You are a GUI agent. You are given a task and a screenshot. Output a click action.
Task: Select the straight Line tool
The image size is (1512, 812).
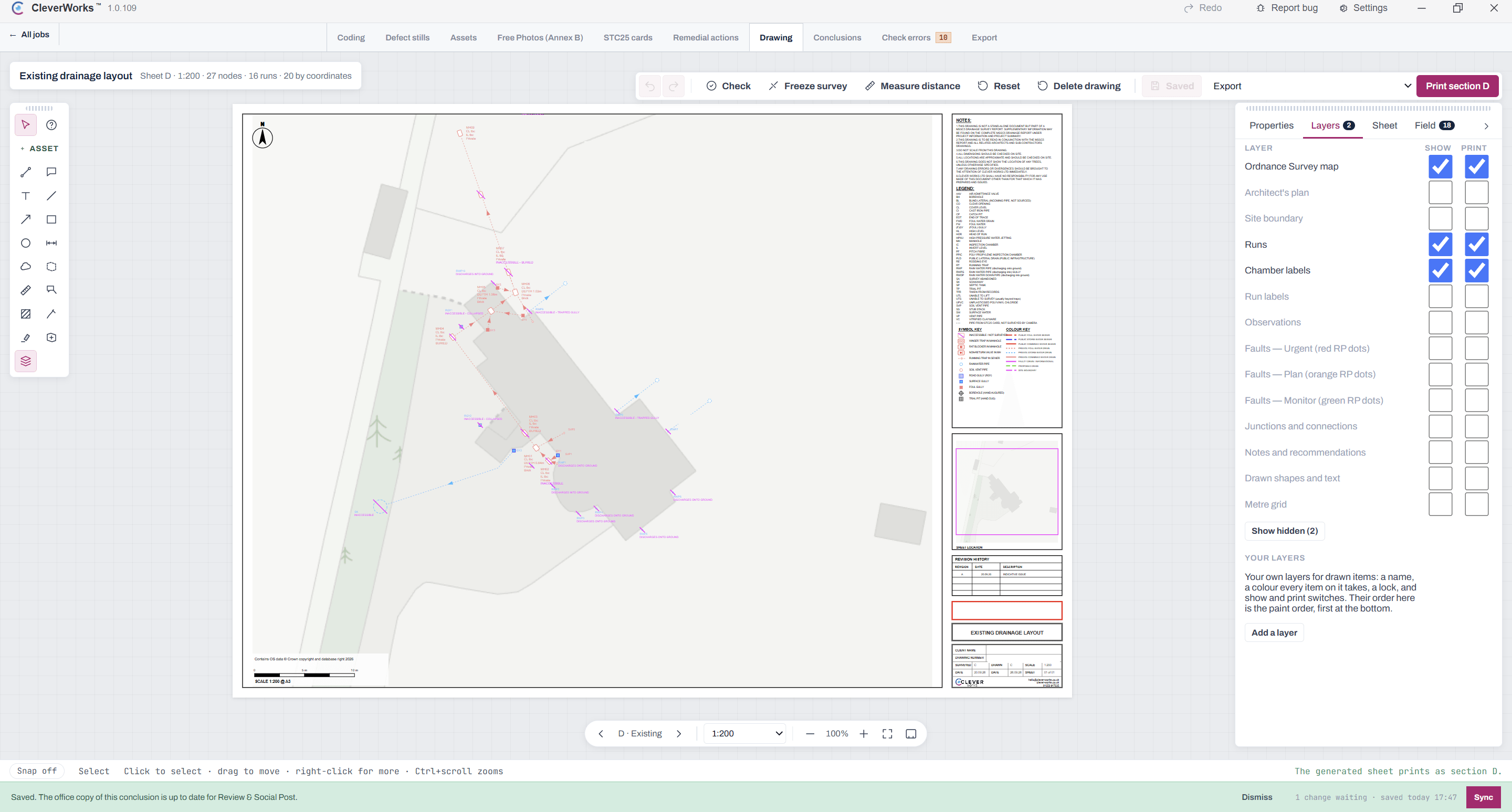click(x=51, y=195)
